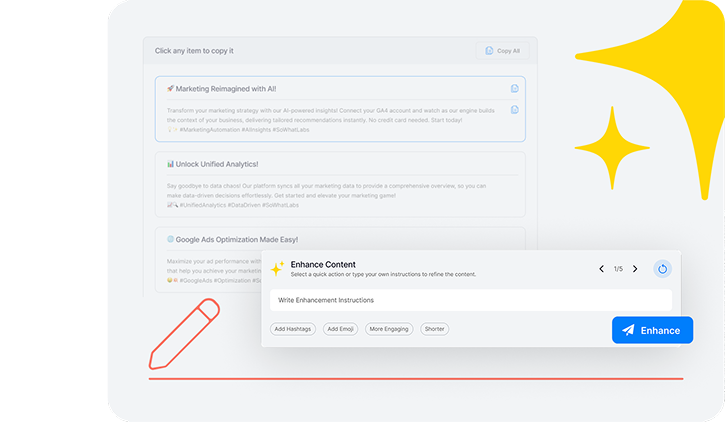Click the Copy All button
This screenshot has height=422, width=725.
coord(503,51)
